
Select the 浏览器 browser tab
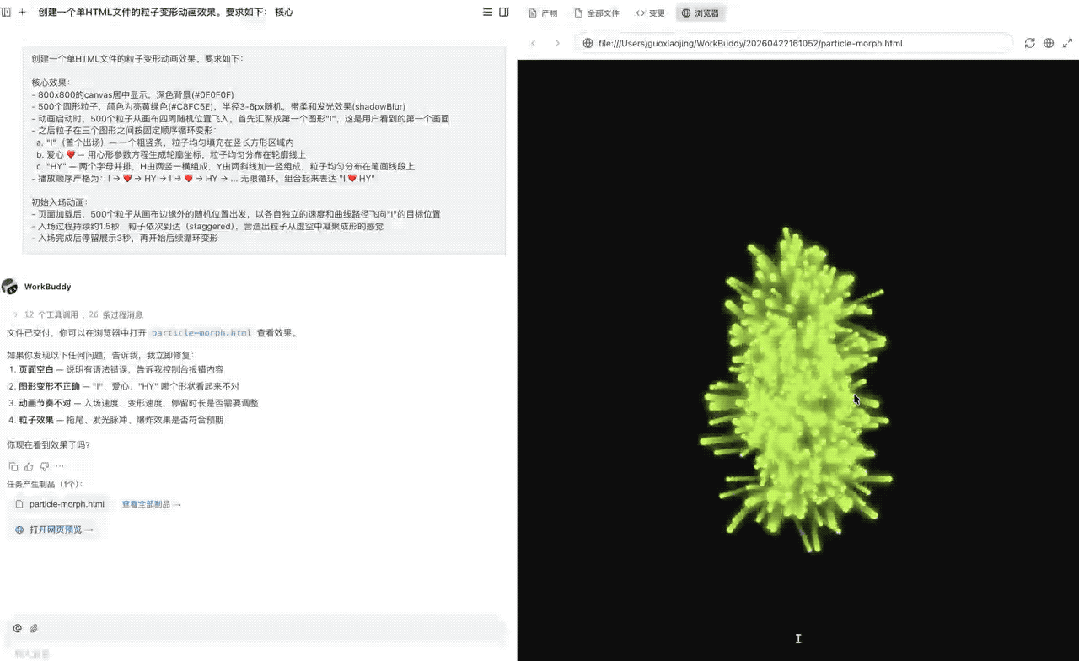700,14
